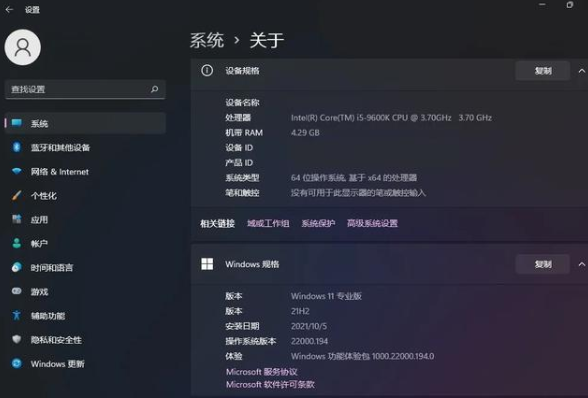Image resolution: width=588 pixels, height=398 pixels.
Task: Select version value 21H2
Action: [x=300, y=311]
